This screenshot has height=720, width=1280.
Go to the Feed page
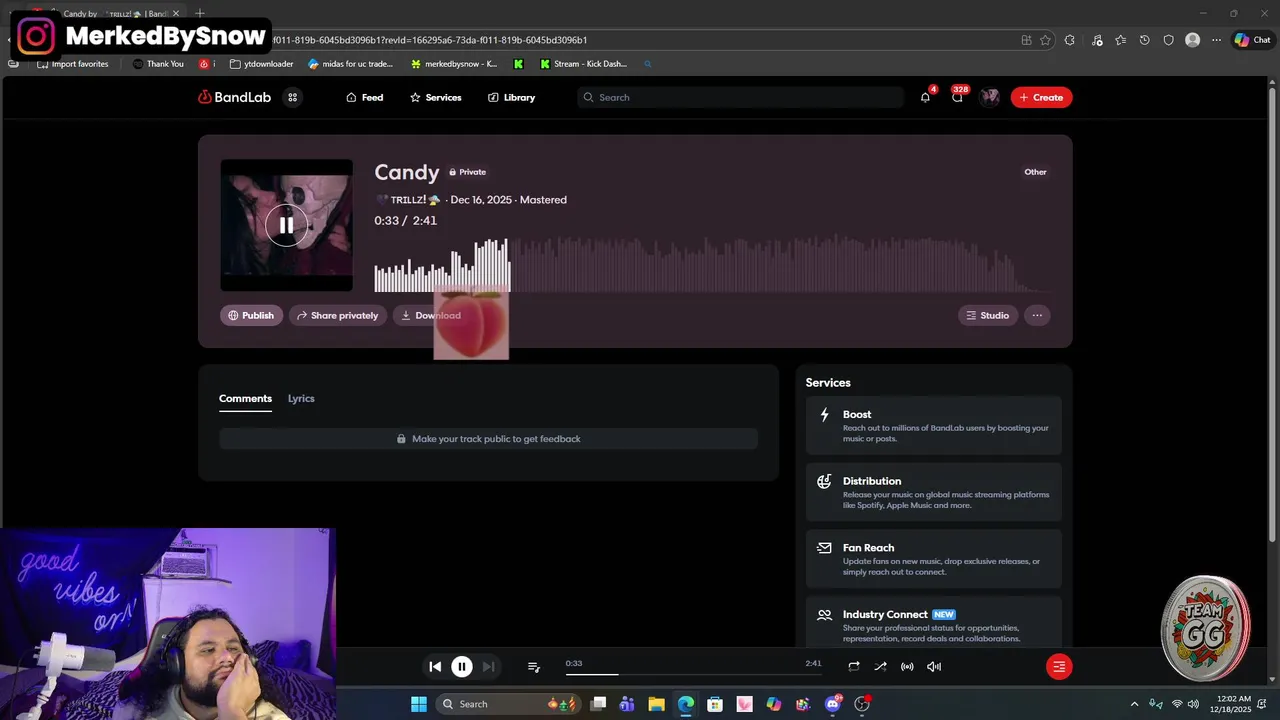pos(365,97)
